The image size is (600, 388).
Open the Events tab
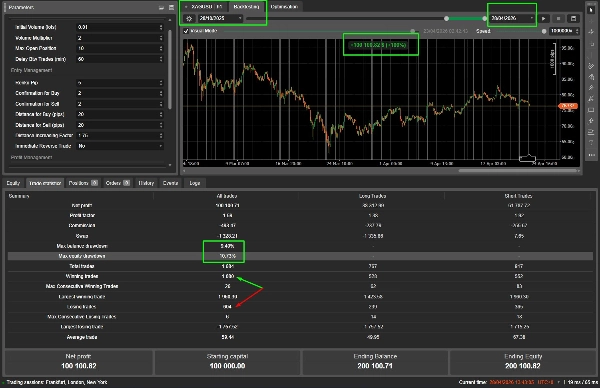(170, 183)
